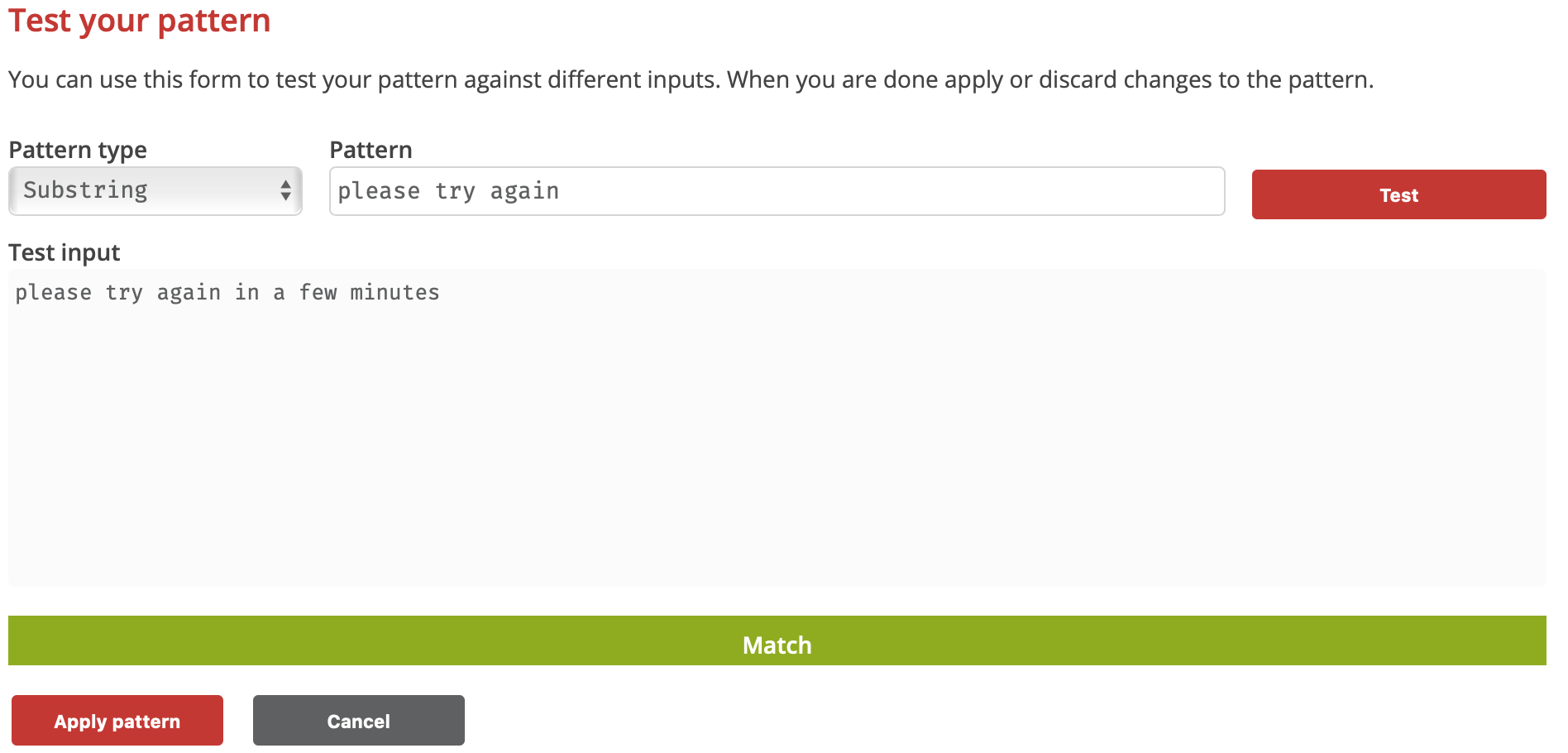Click 'please' at start of Test input
Image resolution: width=1568 pixels, height=753 pixels.
point(53,293)
